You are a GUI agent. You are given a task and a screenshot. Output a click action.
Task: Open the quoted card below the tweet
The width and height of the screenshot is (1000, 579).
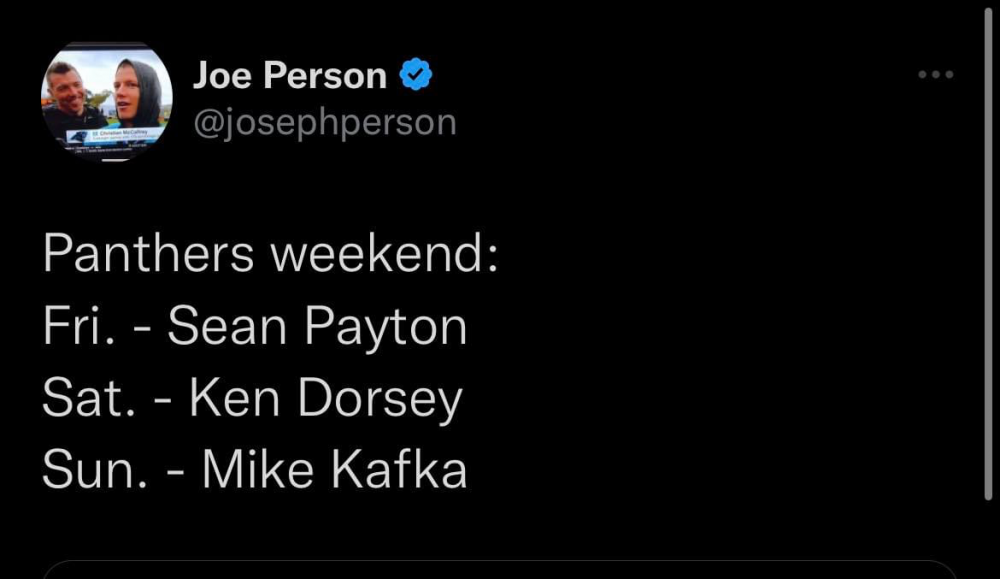500,570
